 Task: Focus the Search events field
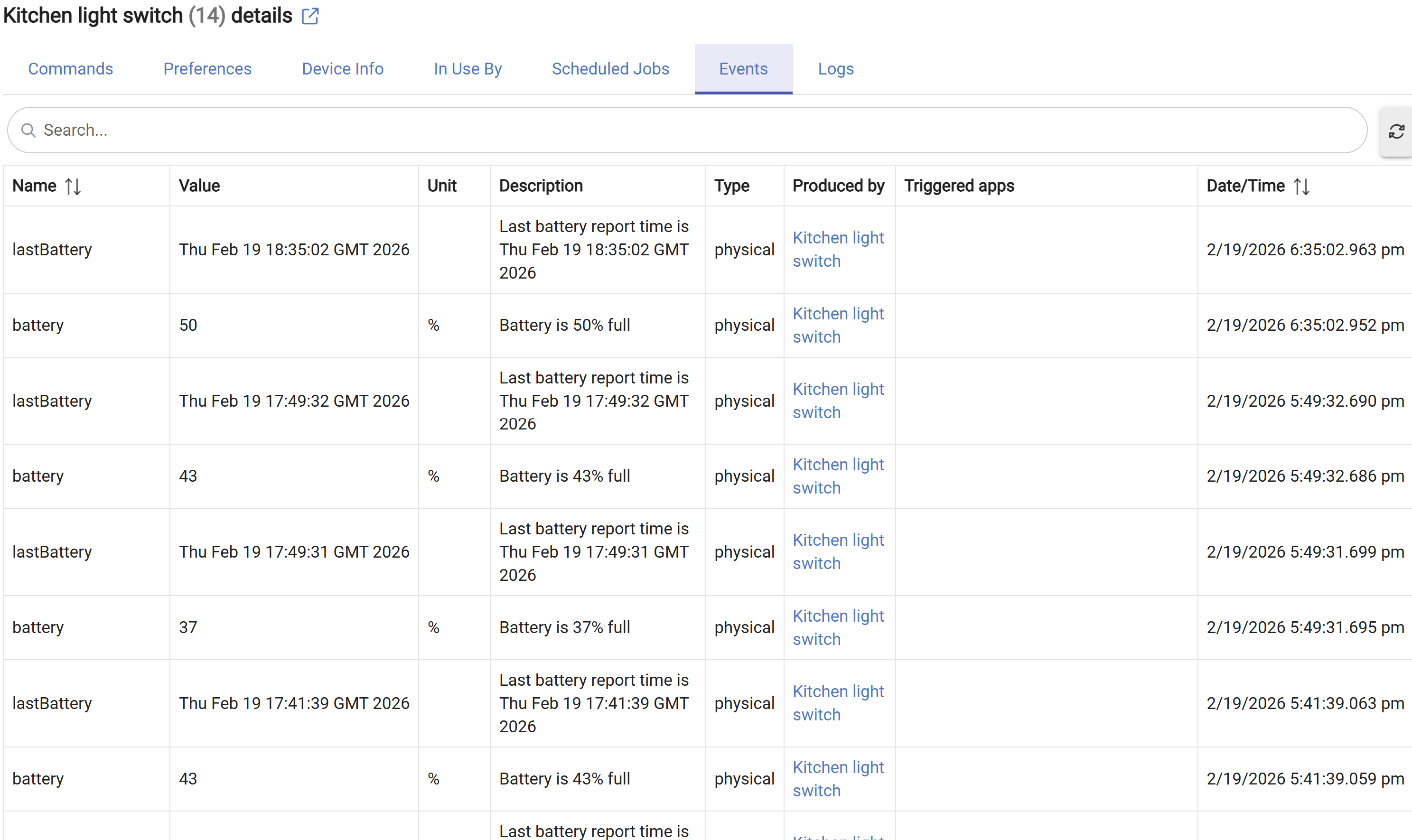tap(687, 130)
